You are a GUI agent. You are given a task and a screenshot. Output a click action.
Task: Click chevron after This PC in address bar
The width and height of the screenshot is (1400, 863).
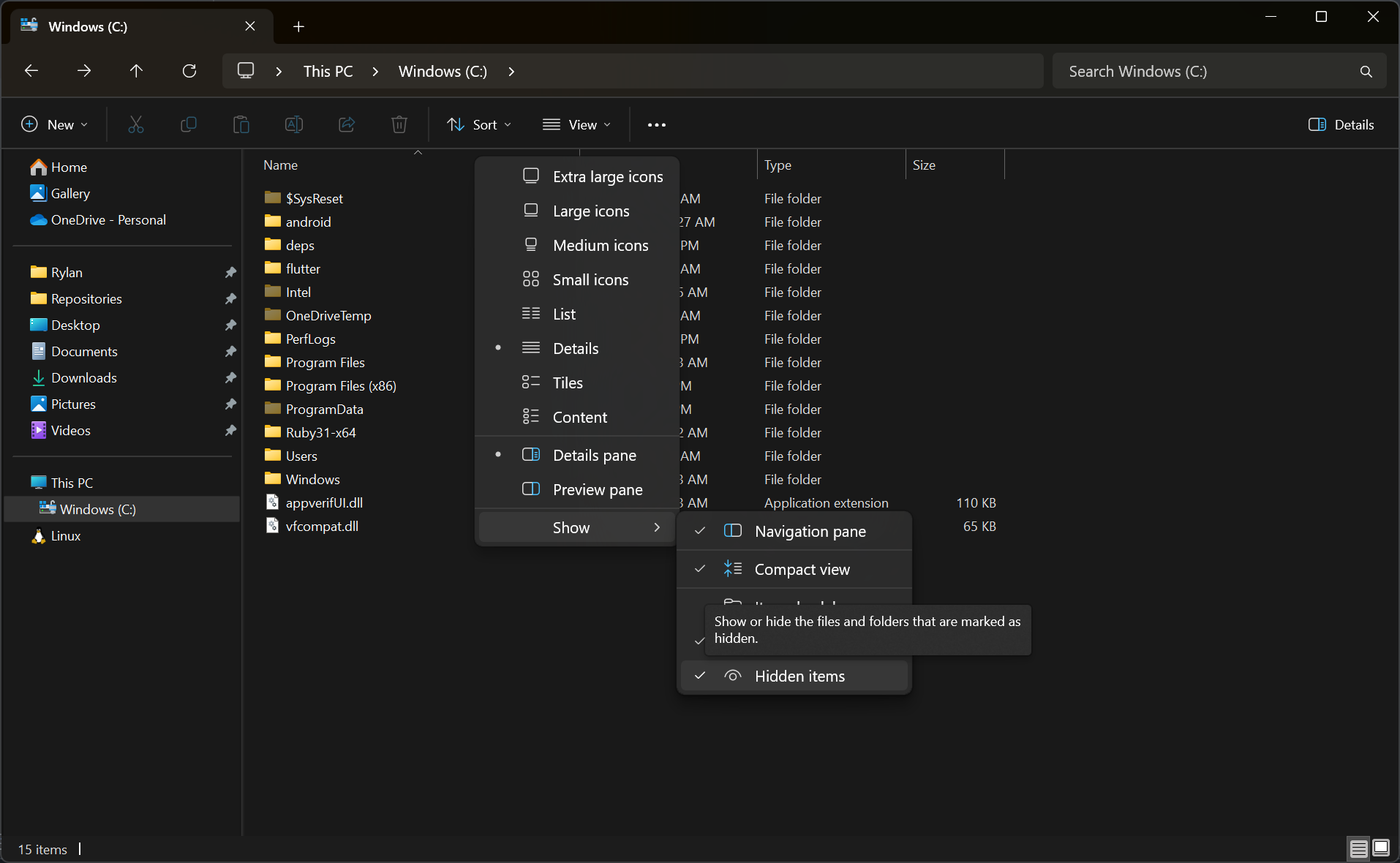tap(375, 72)
